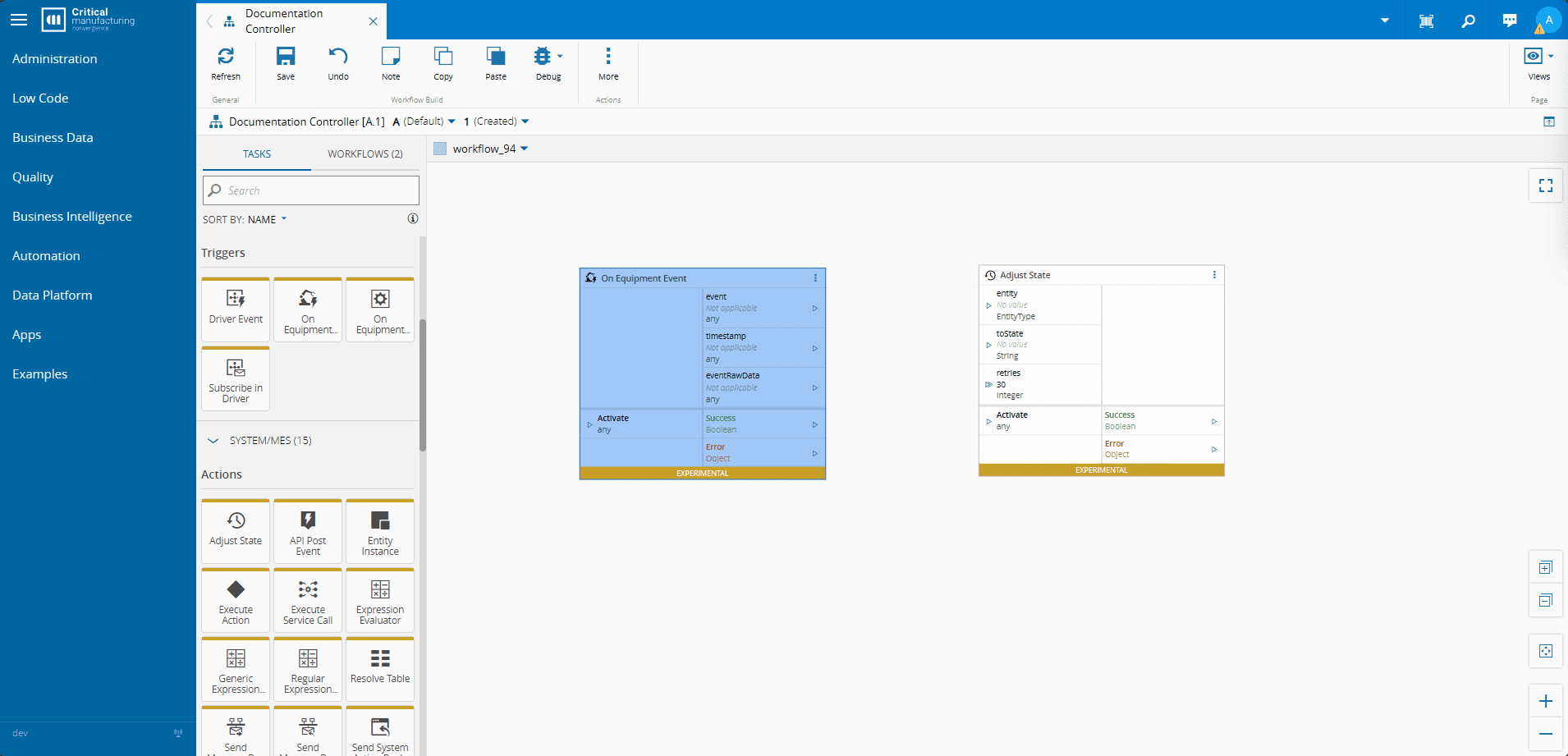This screenshot has height=756, width=1568.
Task: Select the Adjust State action task
Action: tap(236, 529)
